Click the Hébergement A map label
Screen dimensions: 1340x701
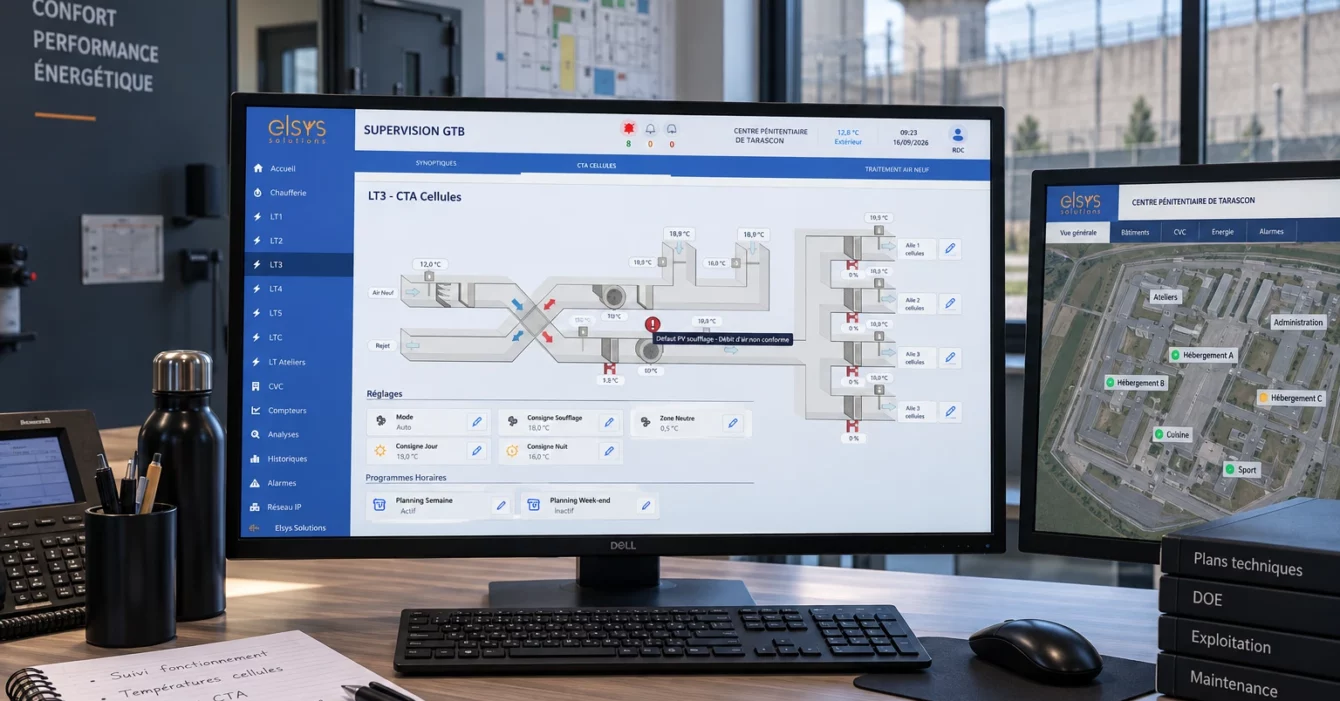1204,355
